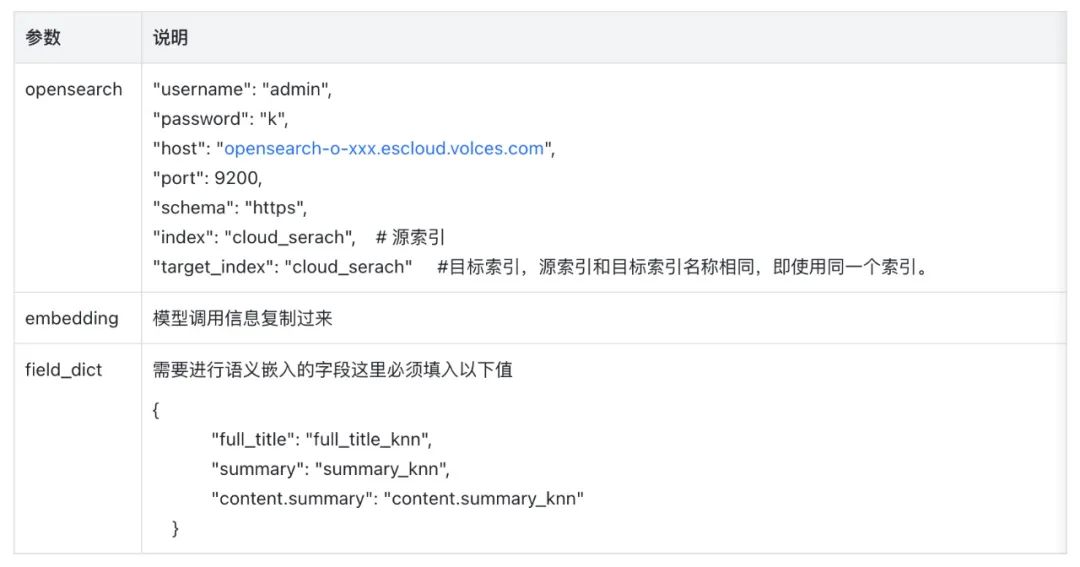Click the "target_index" line text
Image resolution: width=1080 pixels, height=567 pixels.
tap(283, 267)
